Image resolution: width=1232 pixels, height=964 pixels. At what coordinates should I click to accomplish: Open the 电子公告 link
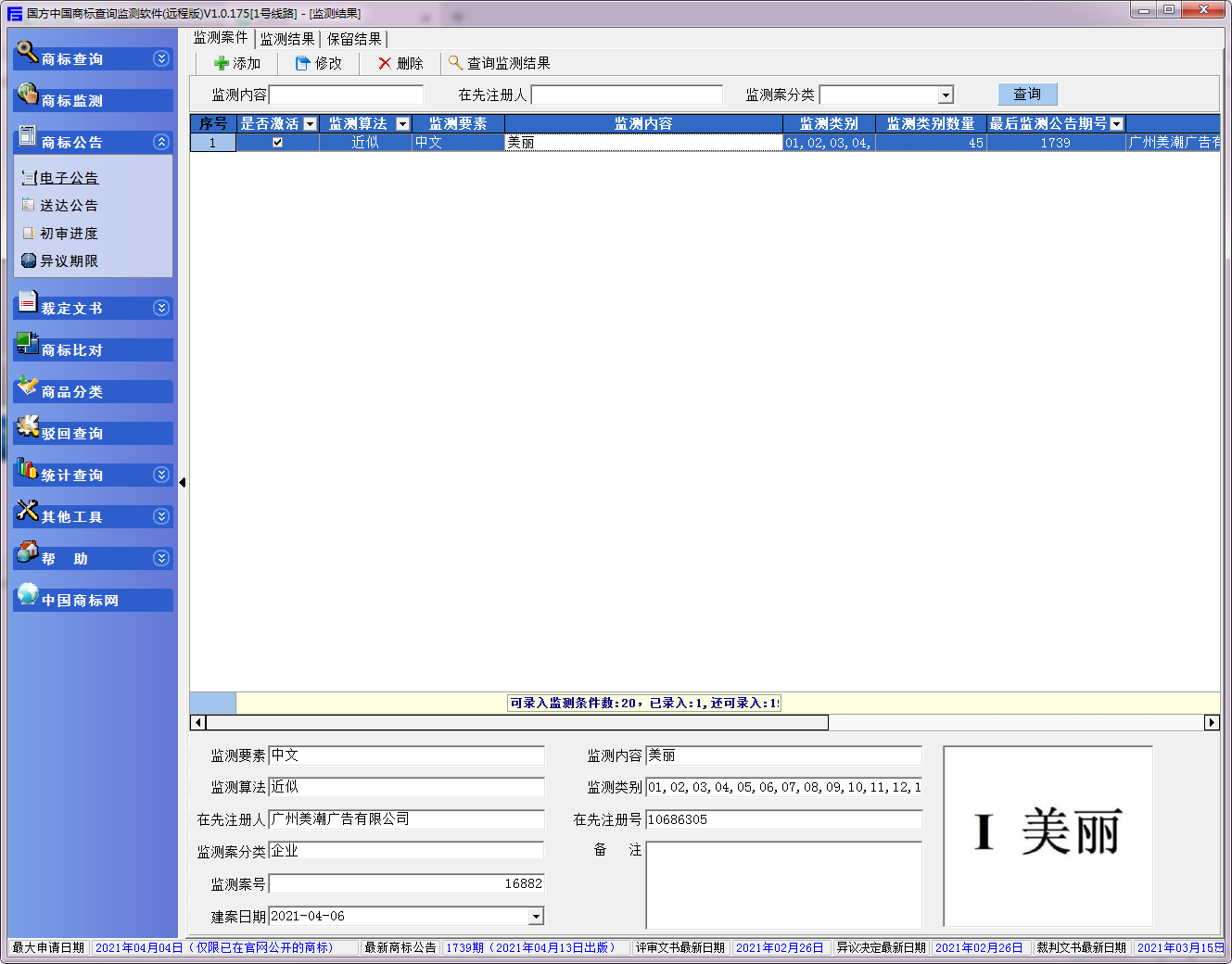[69, 178]
